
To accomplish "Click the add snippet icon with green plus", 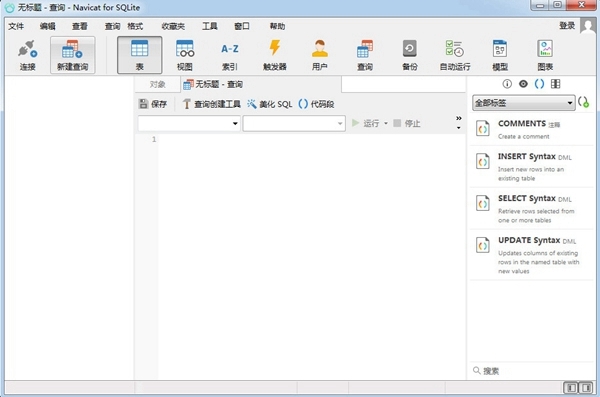I will click(x=584, y=102).
